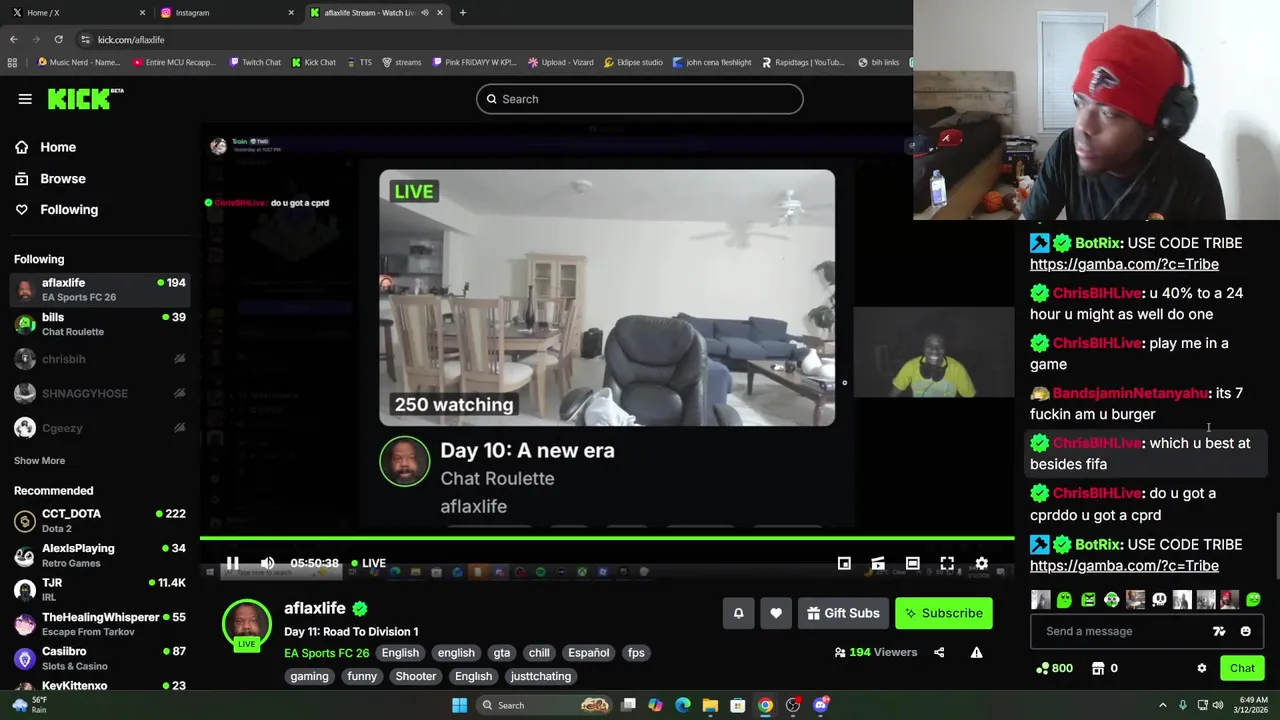Show hidden system tray icons
Image resolution: width=1280 pixels, height=720 pixels.
(1162, 705)
